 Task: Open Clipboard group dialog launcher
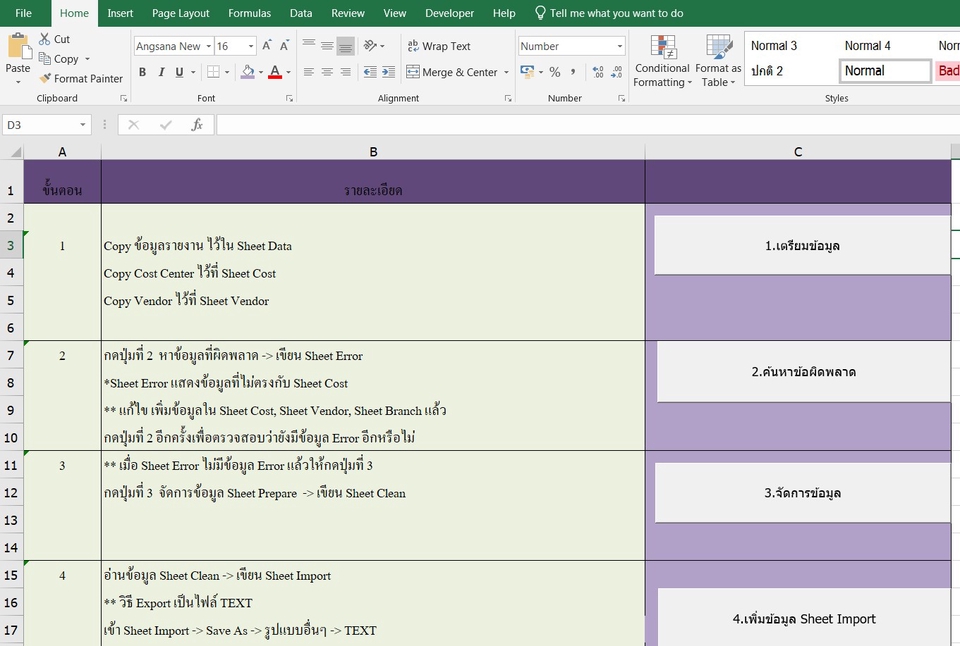(124, 98)
